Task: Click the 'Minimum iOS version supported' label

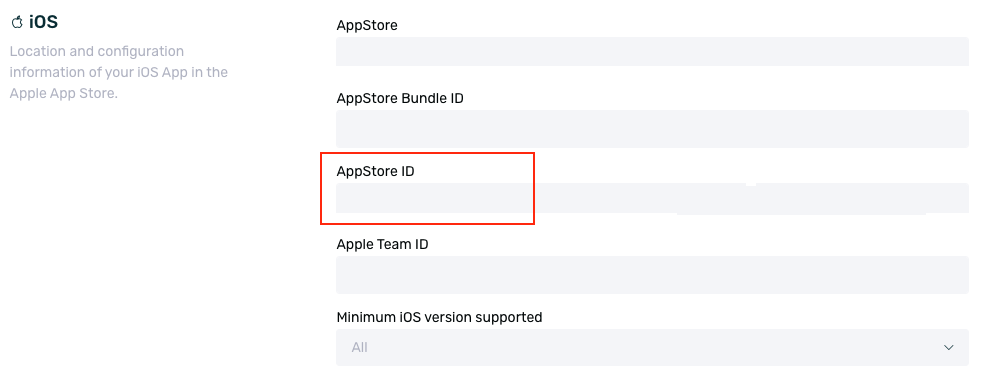Action: coord(439,317)
